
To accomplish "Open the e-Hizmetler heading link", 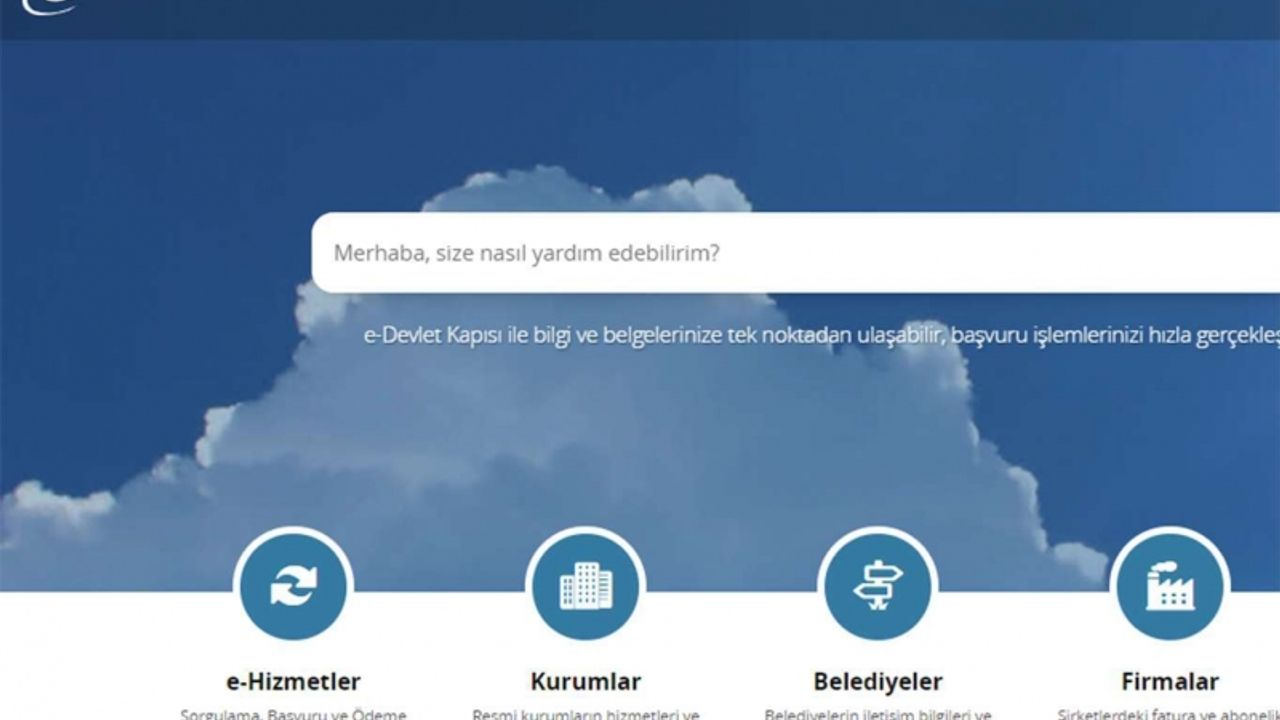I will [x=293, y=682].
